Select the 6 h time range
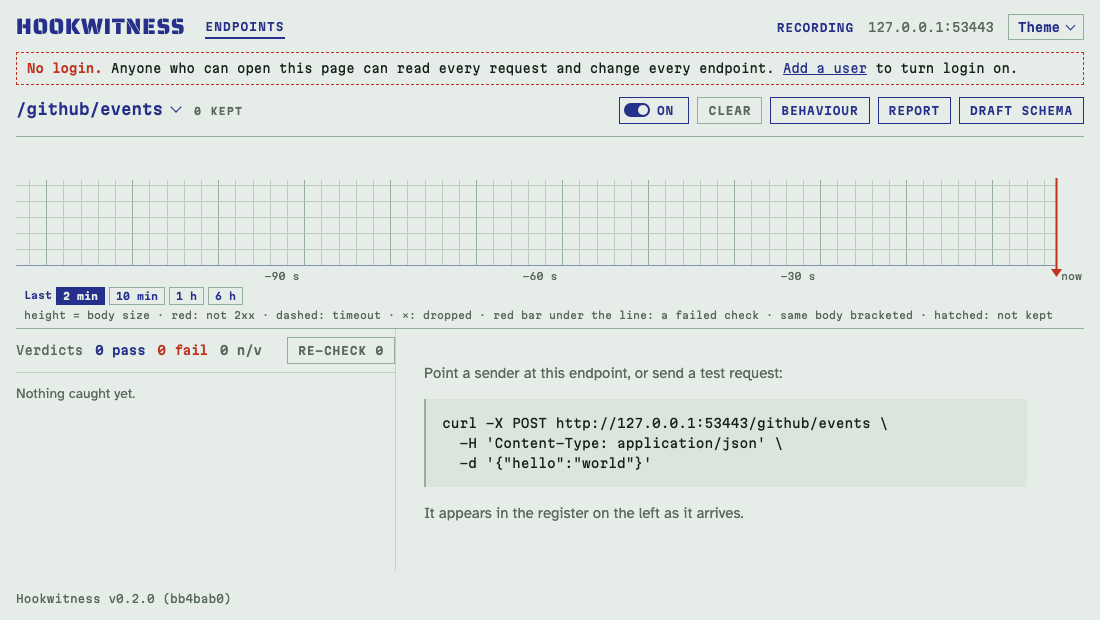This screenshot has width=1100, height=620. pos(225,296)
